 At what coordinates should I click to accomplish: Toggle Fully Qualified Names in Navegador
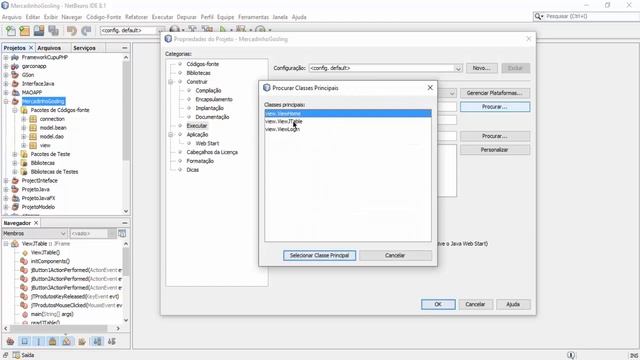pyautogui.click(x=82, y=341)
